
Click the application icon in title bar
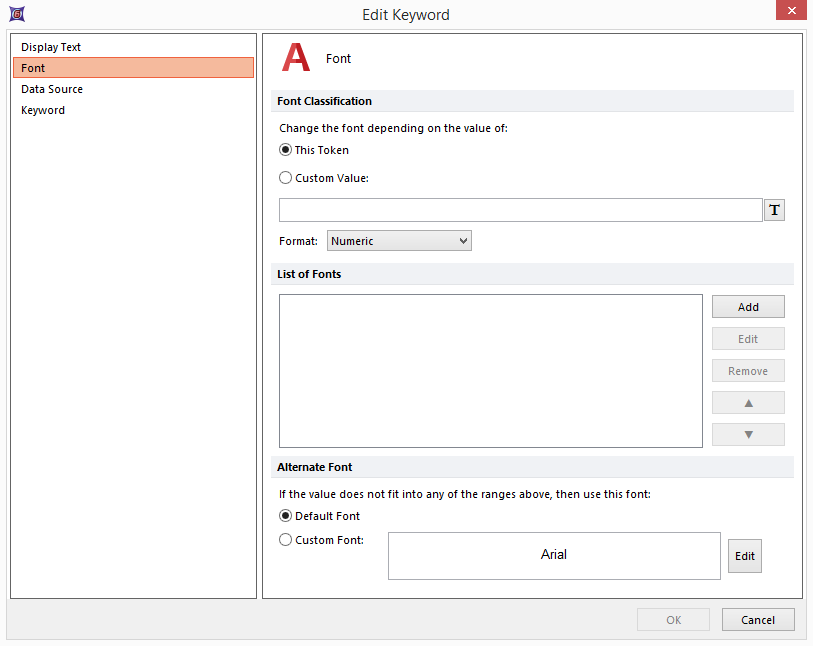pyautogui.click(x=16, y=14)
